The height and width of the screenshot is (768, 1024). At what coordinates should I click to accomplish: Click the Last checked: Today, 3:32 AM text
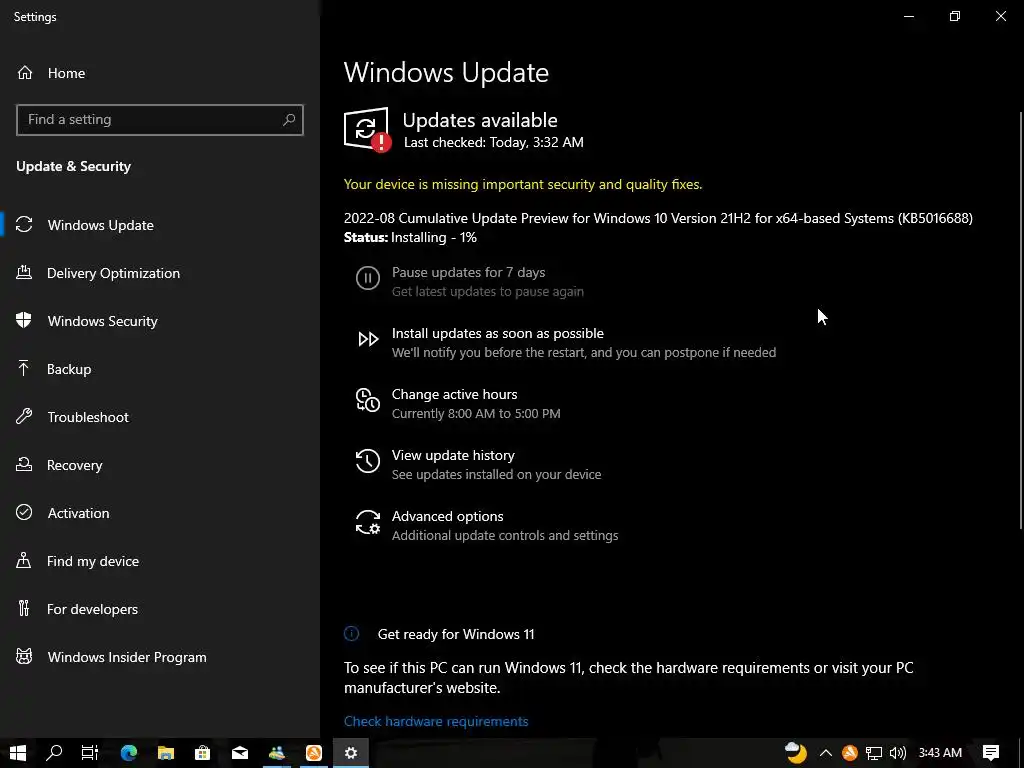(x=494, y=142)
